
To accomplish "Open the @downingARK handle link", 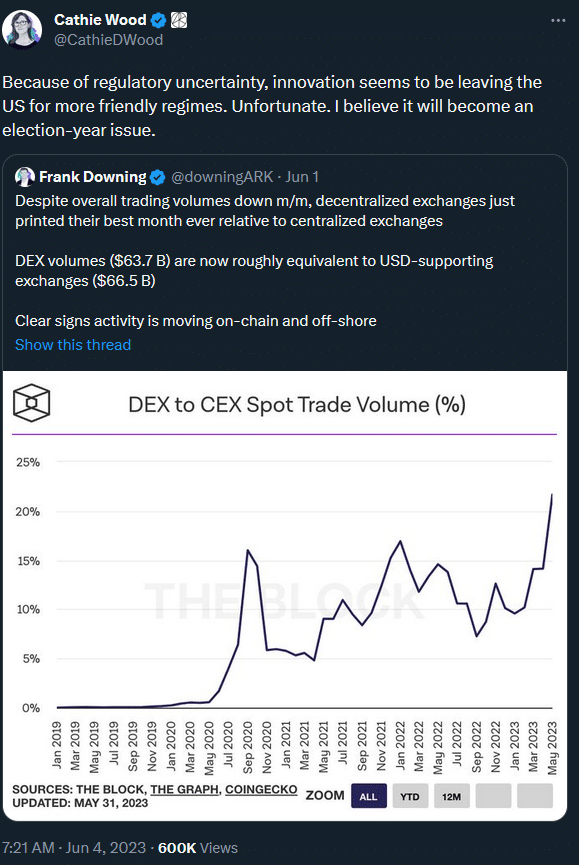I will 222,177.
